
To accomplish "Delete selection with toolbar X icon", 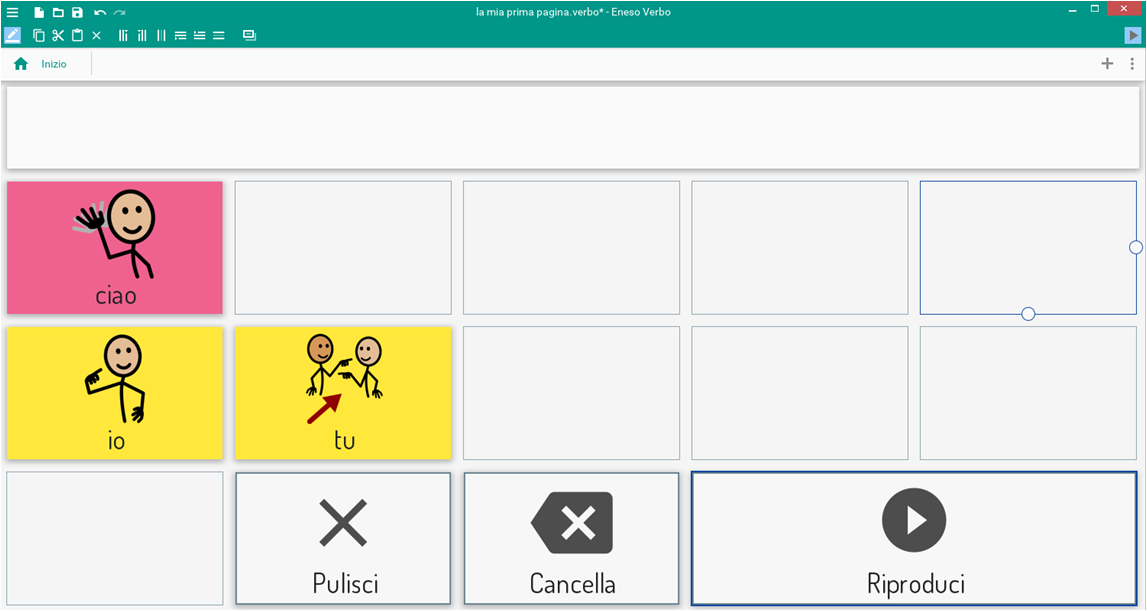I will click(97, 35).
